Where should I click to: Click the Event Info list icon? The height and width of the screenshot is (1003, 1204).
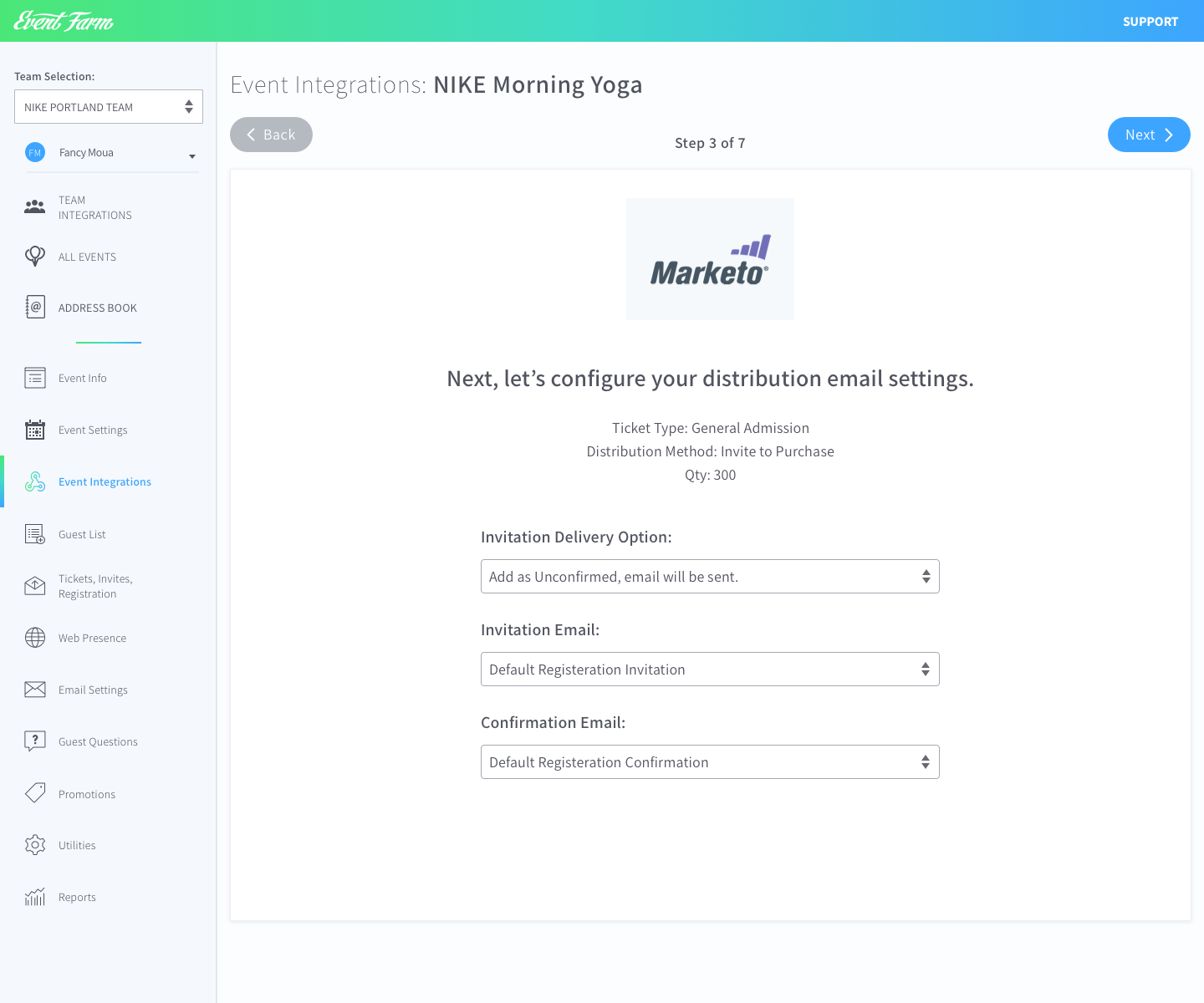(x=35, y=378)
